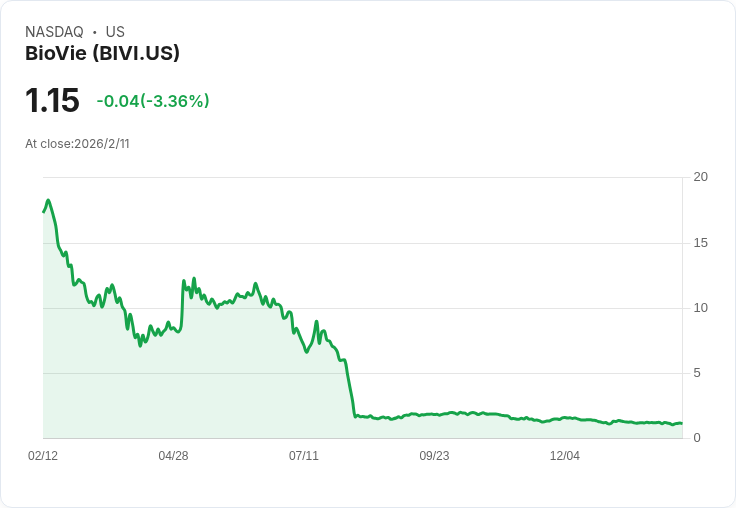Select the 09/23 date on x-axis
Image resolution: width=736 pixels, height=508 pixels.
click(x=434, y=456)
